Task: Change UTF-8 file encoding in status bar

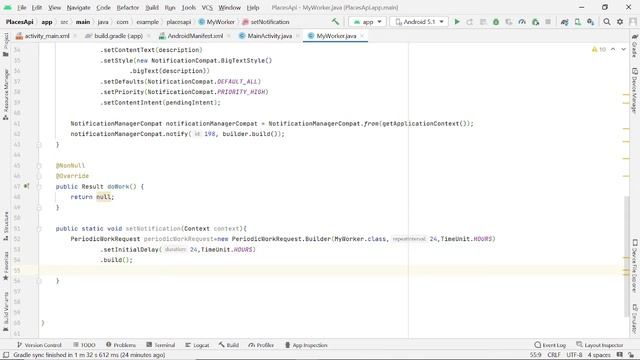Action: tap(574, 355)
